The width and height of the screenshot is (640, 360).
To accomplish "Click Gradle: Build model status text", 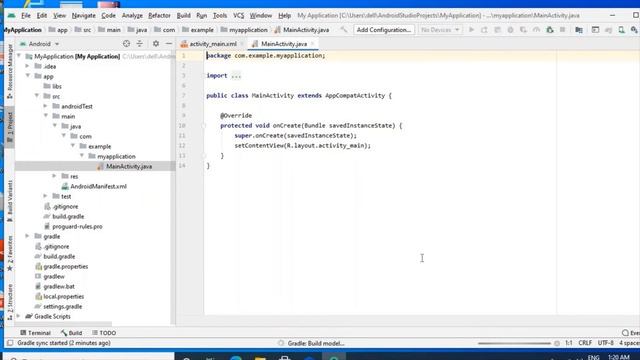I will [x=316, y=343].
